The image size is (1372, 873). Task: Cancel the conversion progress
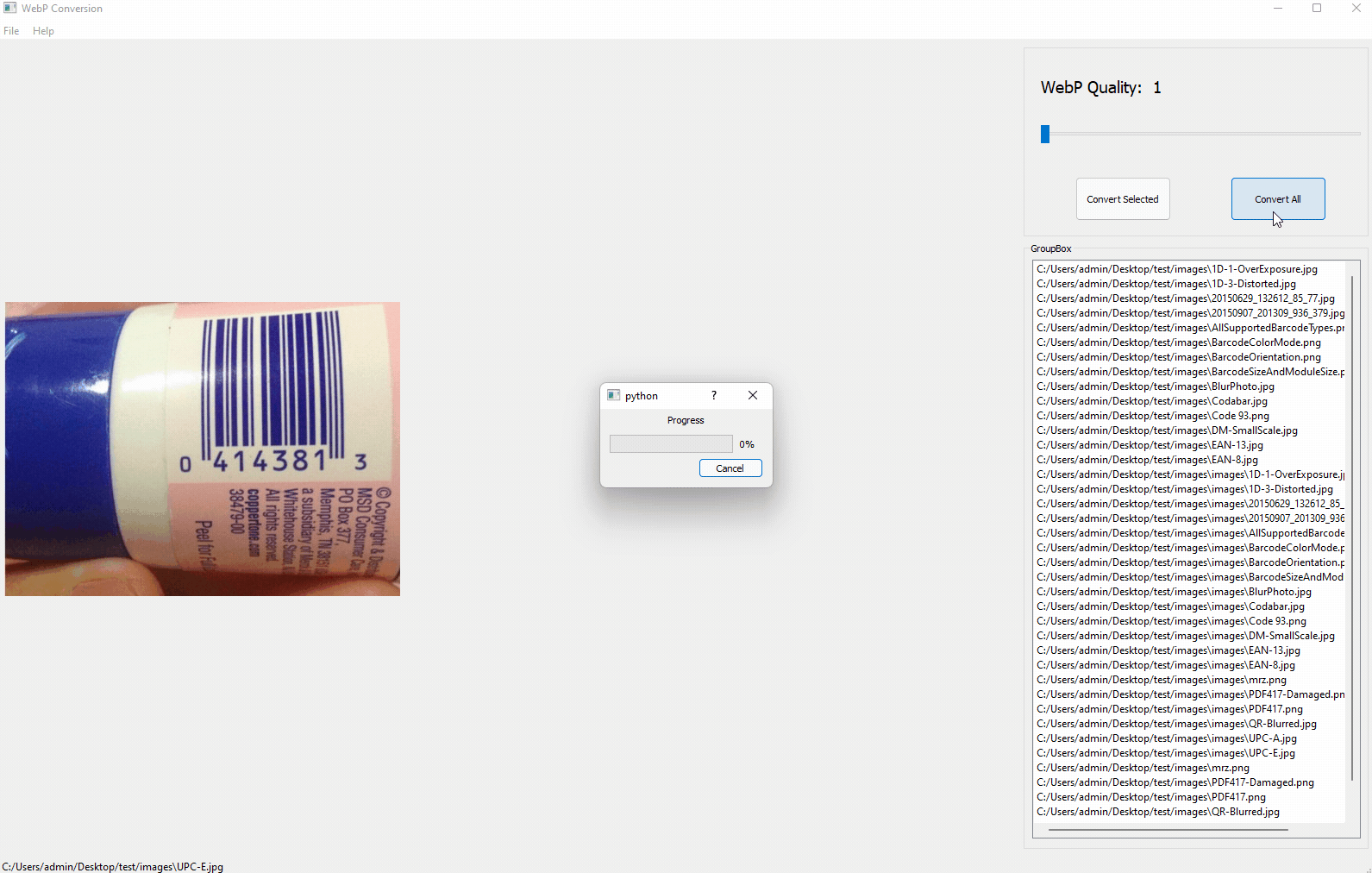pyautogui.click(x=730, y=468)
